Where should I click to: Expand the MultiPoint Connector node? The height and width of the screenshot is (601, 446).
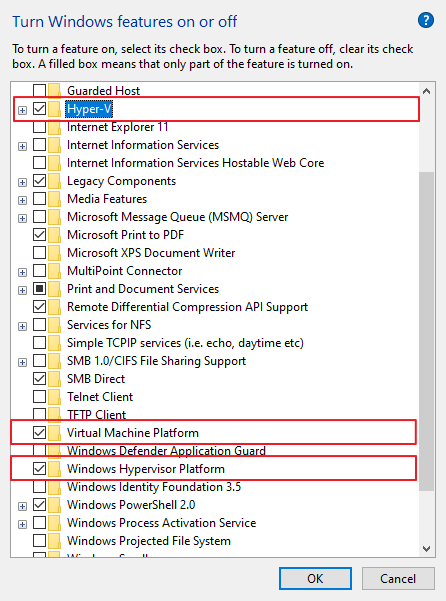pos(23,273)
